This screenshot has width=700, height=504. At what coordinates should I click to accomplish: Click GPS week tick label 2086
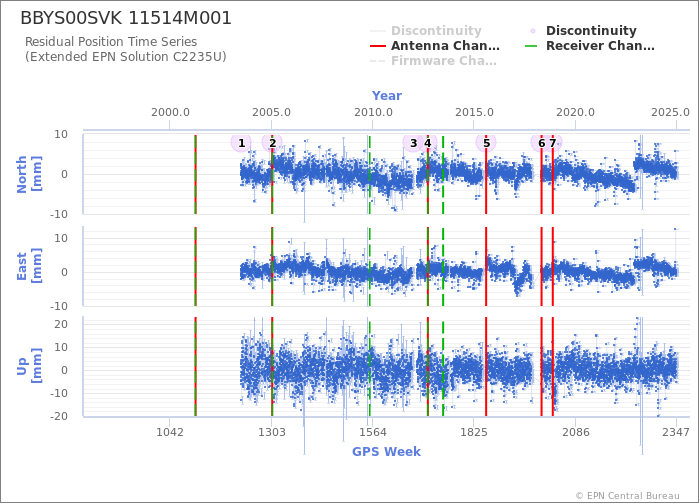pos(575,432)
